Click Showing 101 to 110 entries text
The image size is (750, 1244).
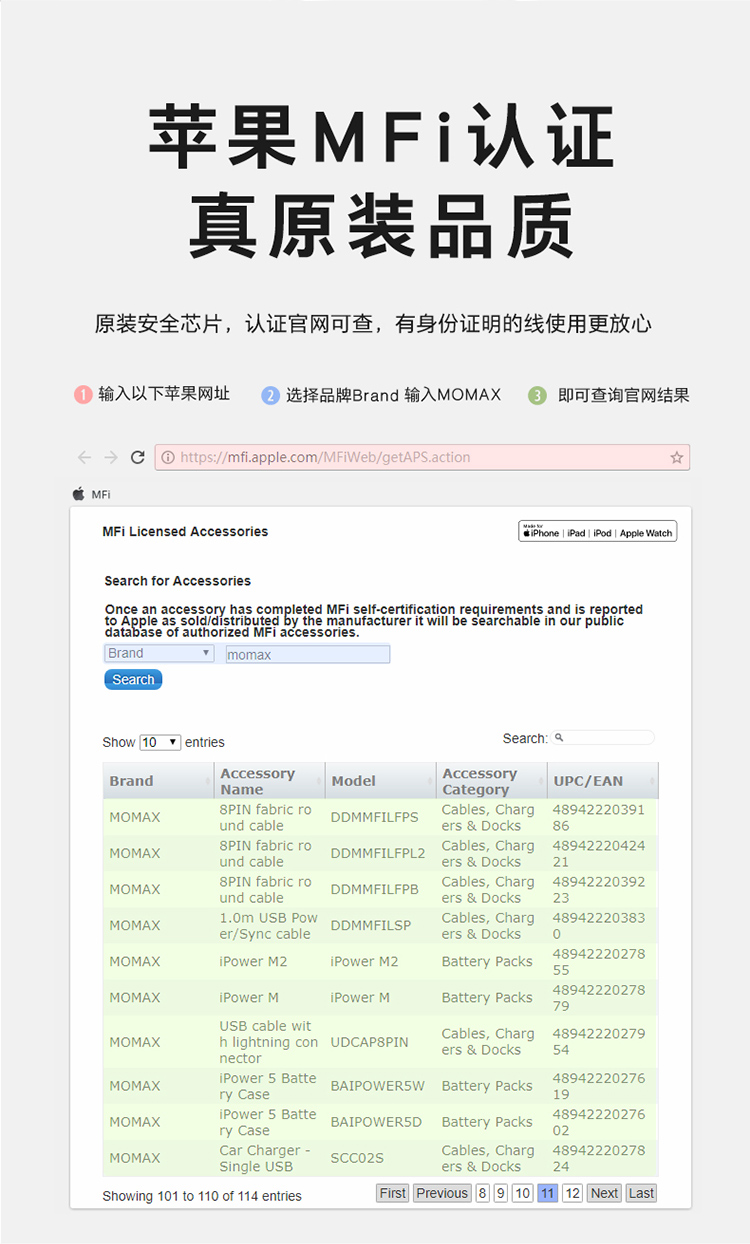(201, 1195)
